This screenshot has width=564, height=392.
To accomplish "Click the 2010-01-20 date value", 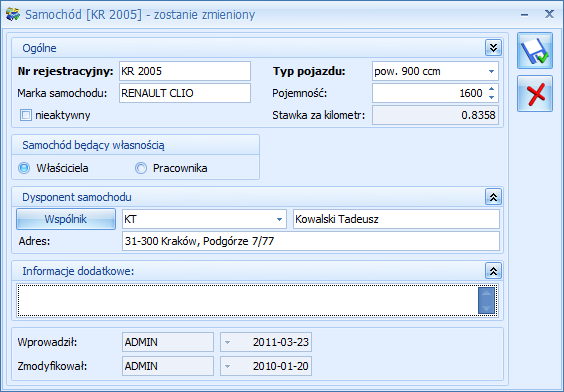I will 281,366.
